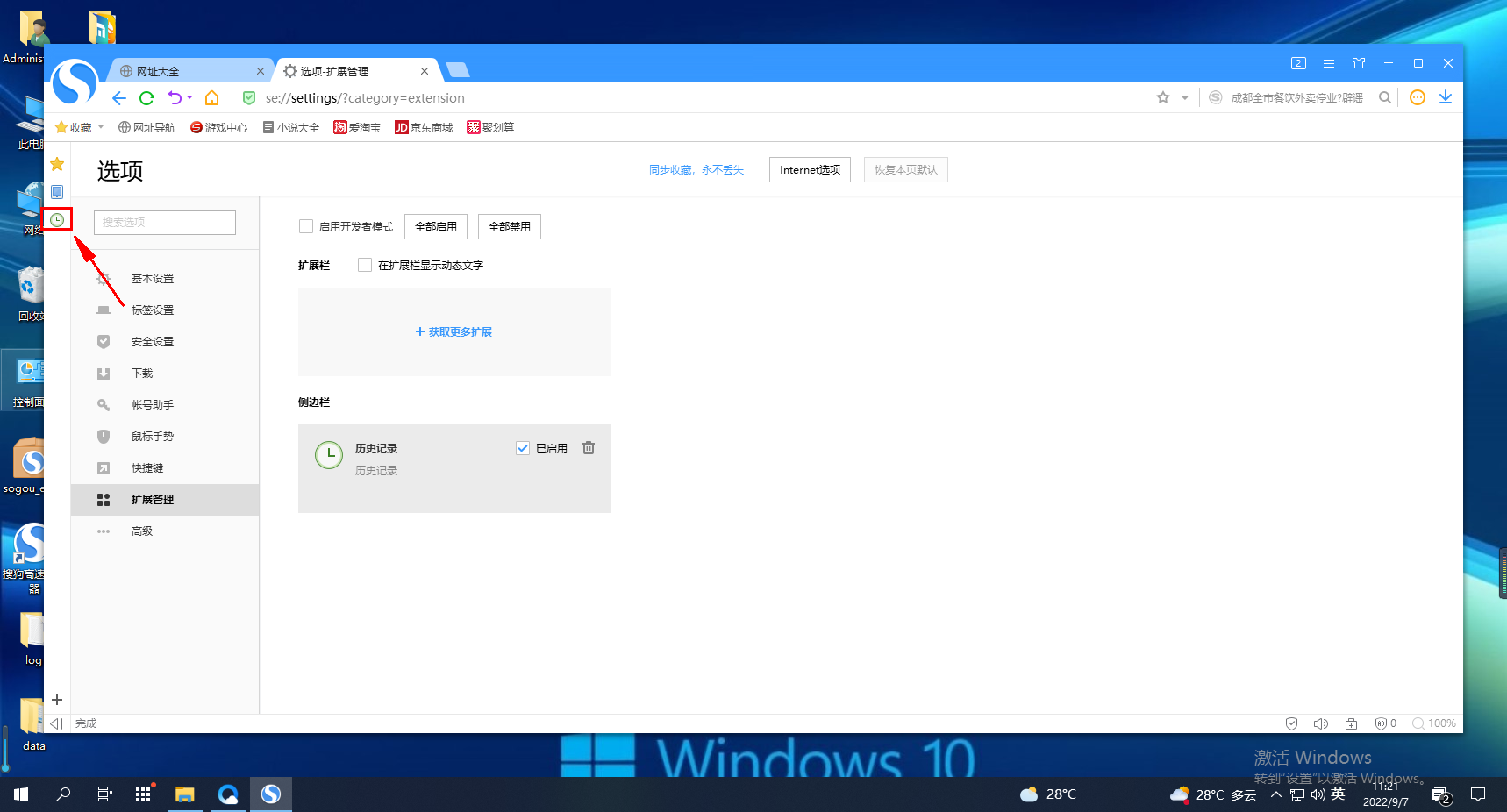Screen dimensions: 1507x812
Task: Open 聚划算 bookmark
Action: click(x=490, y=127)
